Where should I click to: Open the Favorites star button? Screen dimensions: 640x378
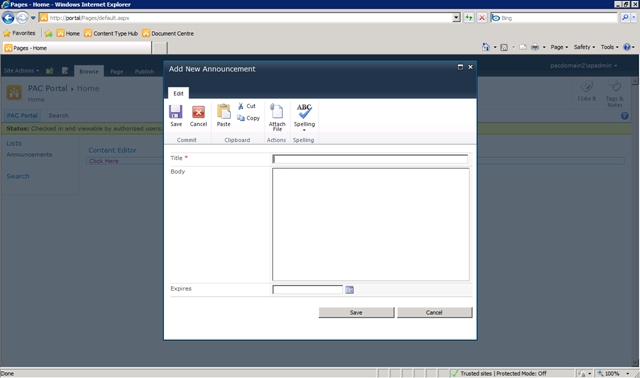tap(19, 33)
